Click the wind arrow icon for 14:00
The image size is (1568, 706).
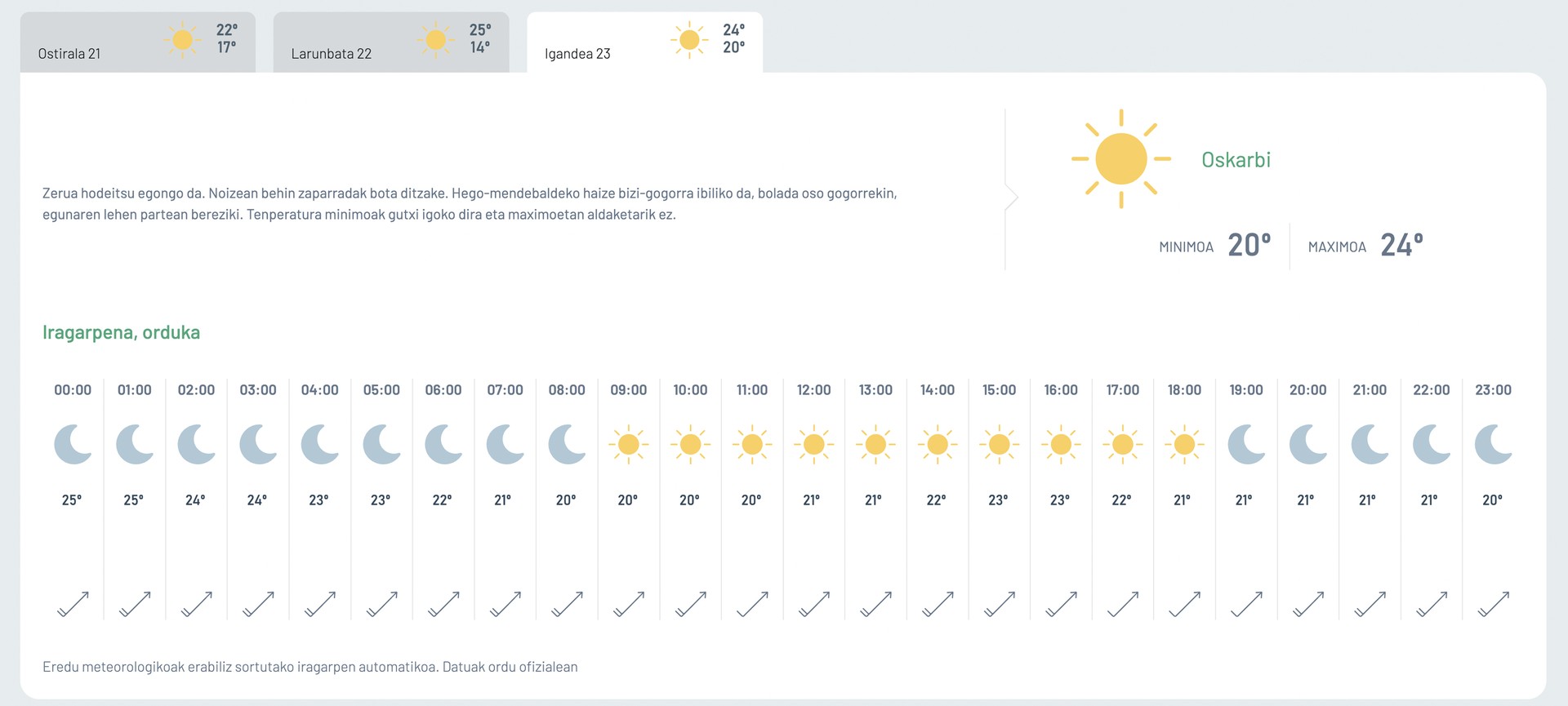pyautogui.click(x=938, y=604)
